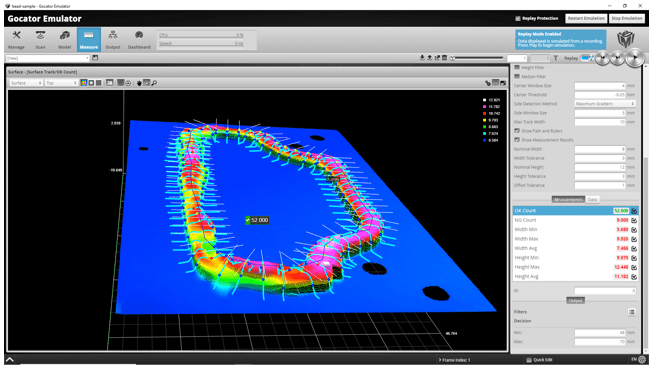Click the Quick Edit button
The width and height of the screenshot is (654, 369).
point(540,360)
